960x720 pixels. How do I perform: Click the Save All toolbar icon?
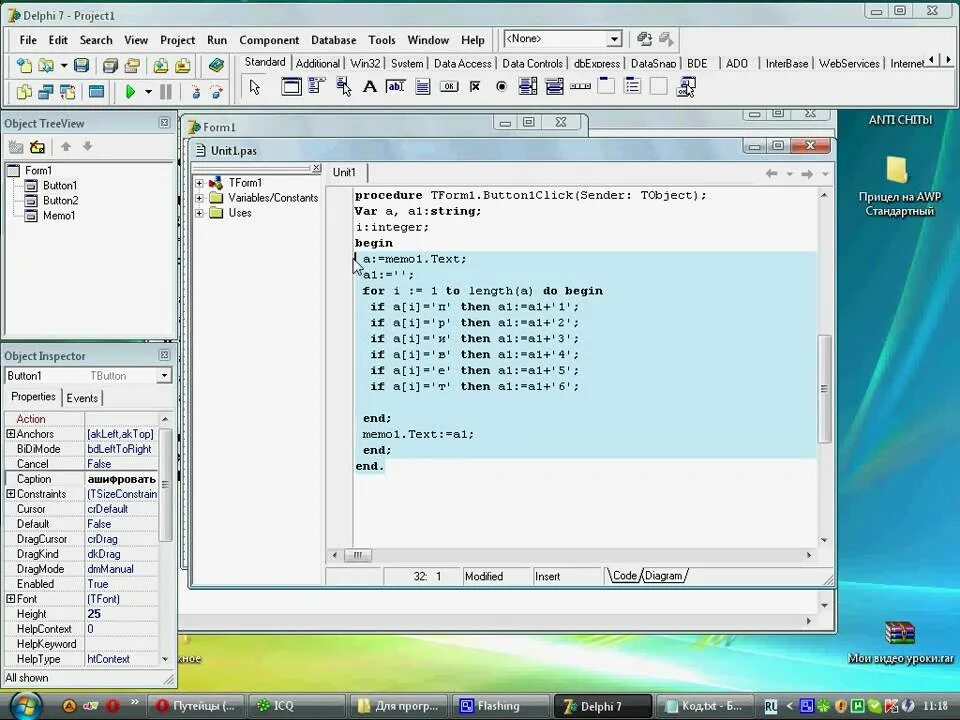pos(110,66)
